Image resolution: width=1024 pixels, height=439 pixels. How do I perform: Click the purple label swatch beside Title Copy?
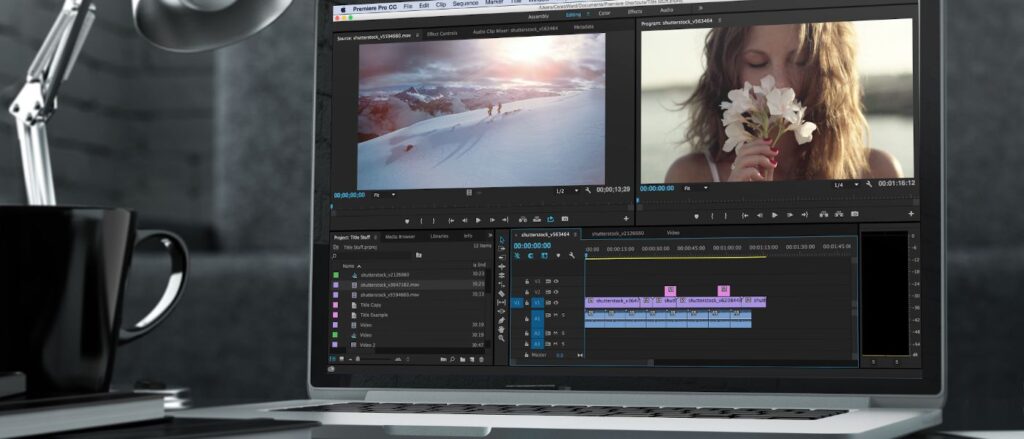336,304
